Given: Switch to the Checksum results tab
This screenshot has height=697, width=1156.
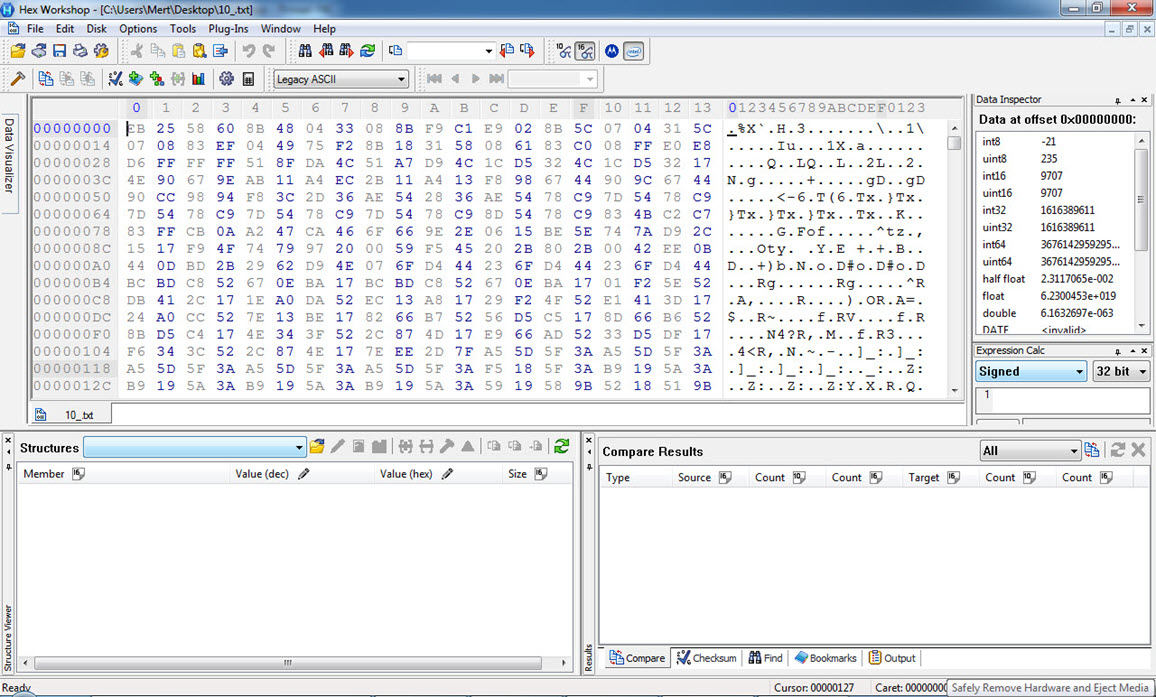Looking at the screenshot, I should (706, 658).
